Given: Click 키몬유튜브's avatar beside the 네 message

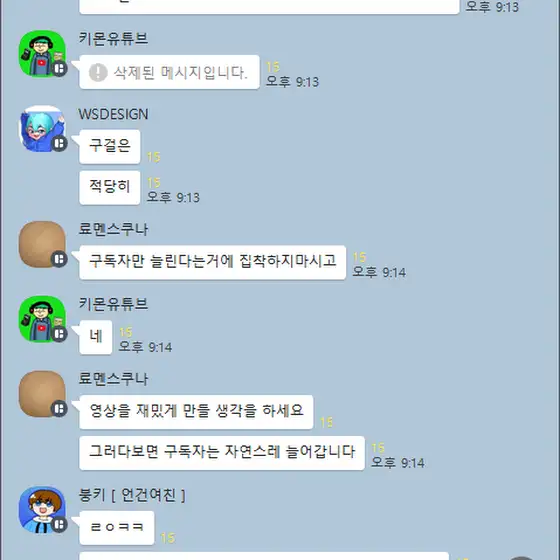Looking at the screenshot, I should click(42, 319).
